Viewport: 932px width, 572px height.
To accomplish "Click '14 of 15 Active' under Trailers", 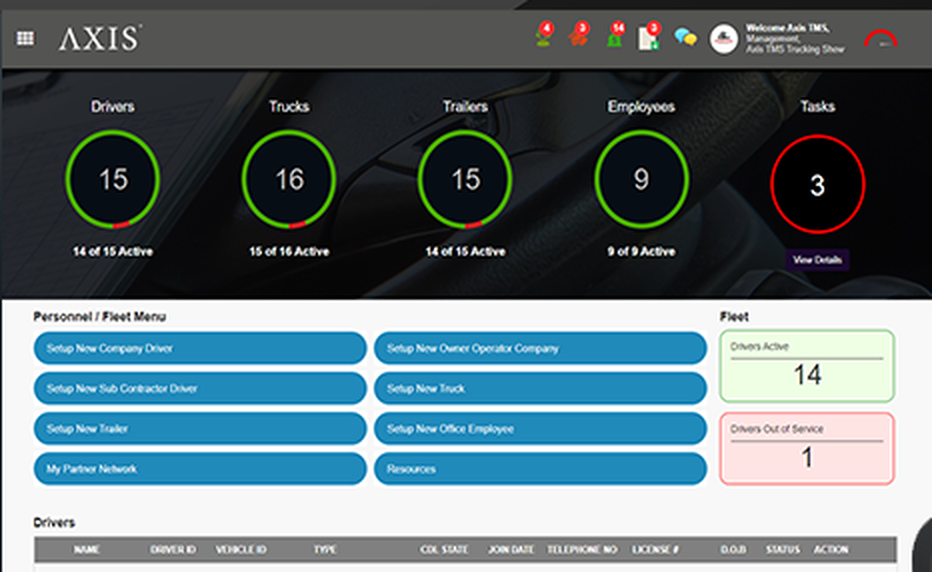I will (x=465, y=252).
